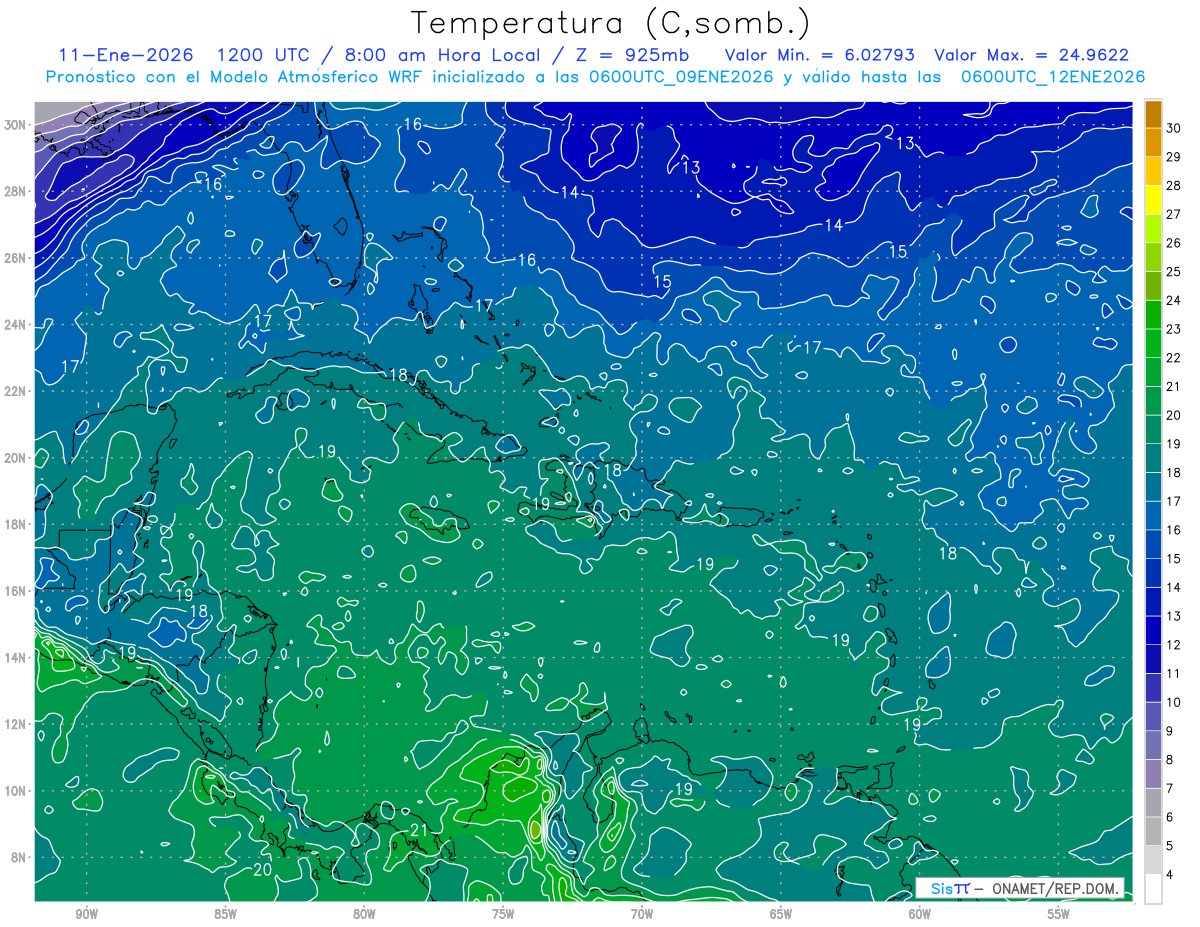Viewport: 1200px width, 927px height.
Task: Click the '18N' latitude axis label
Action: (16, 524)
